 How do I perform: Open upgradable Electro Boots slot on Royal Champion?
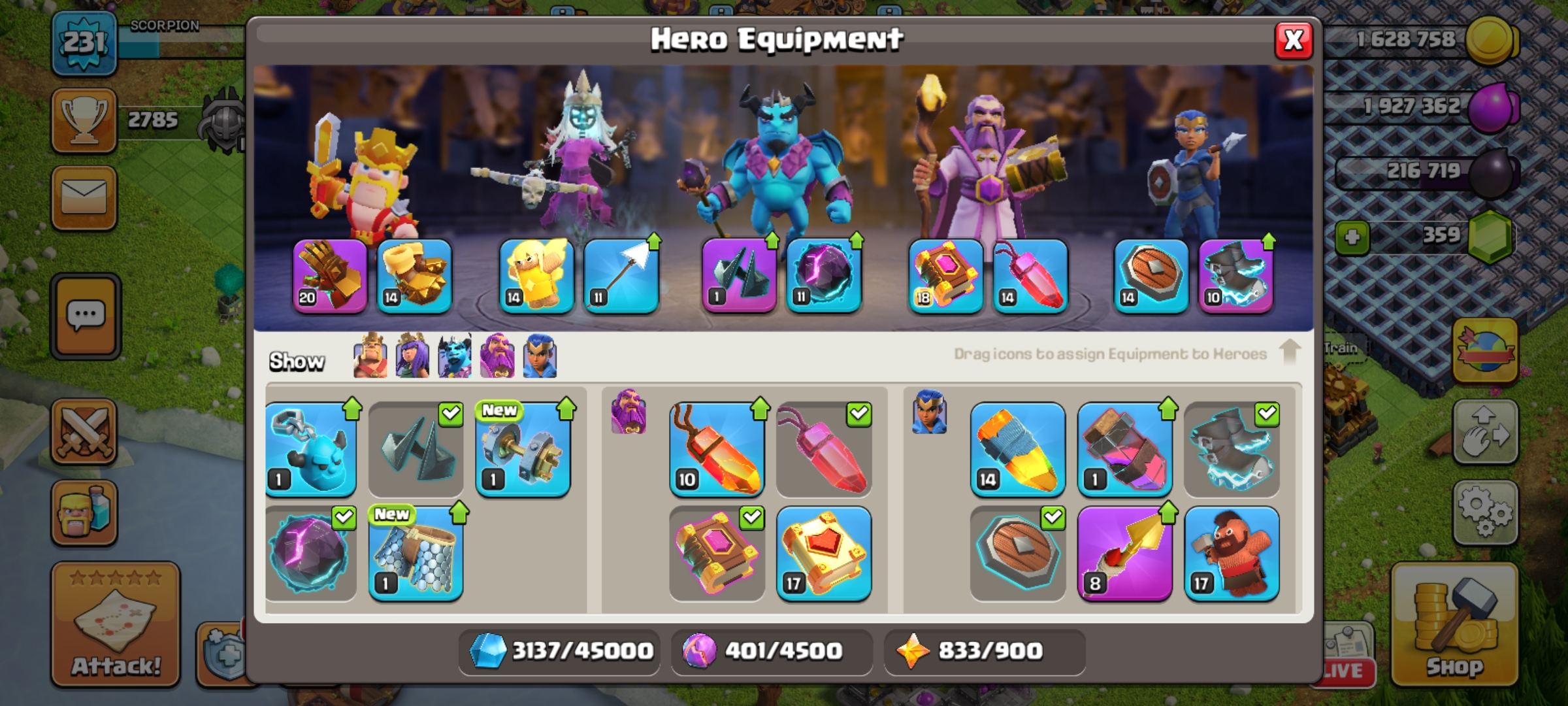coord(1236,276)
